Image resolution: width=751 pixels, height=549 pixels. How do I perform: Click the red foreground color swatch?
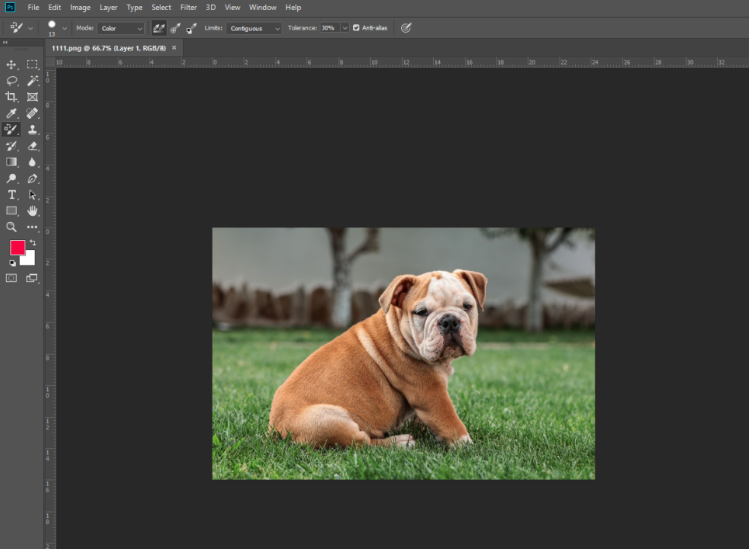(17, 247)
